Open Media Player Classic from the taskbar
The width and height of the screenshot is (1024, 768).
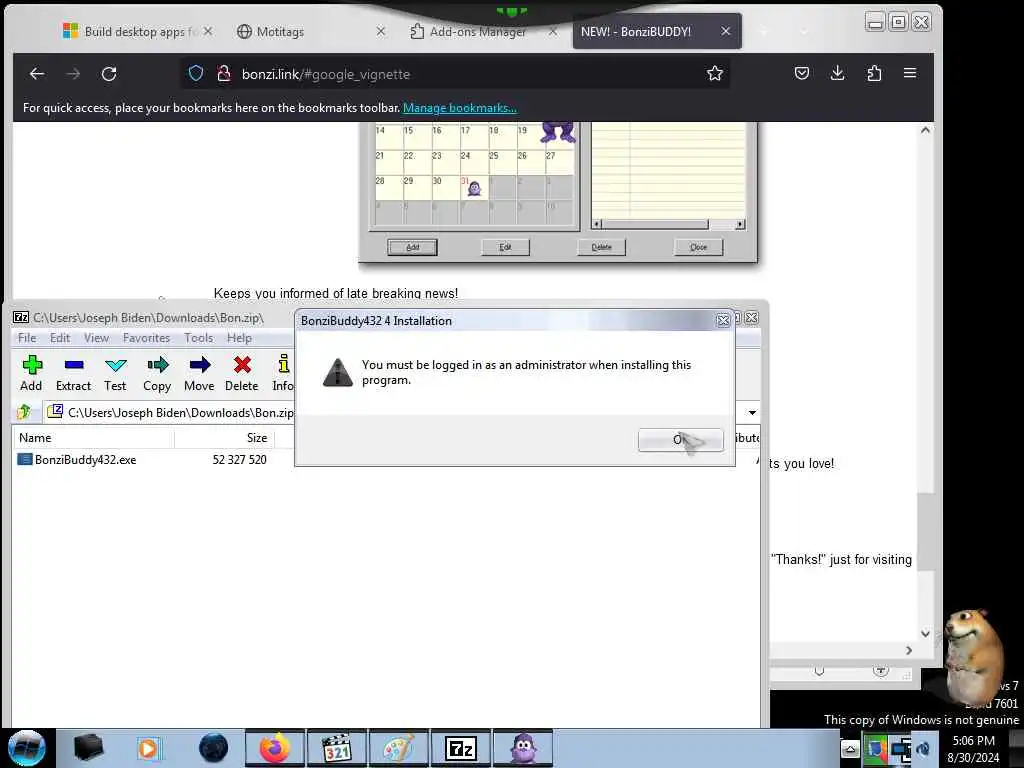337,748
